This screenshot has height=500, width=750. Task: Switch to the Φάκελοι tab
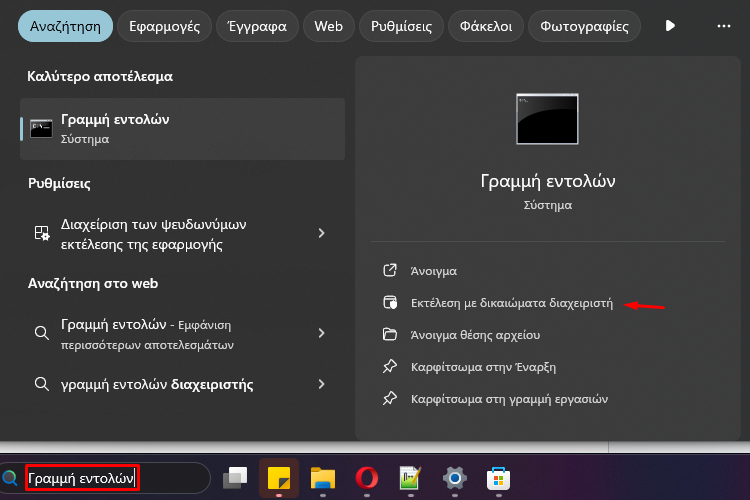tap(486, 26)
